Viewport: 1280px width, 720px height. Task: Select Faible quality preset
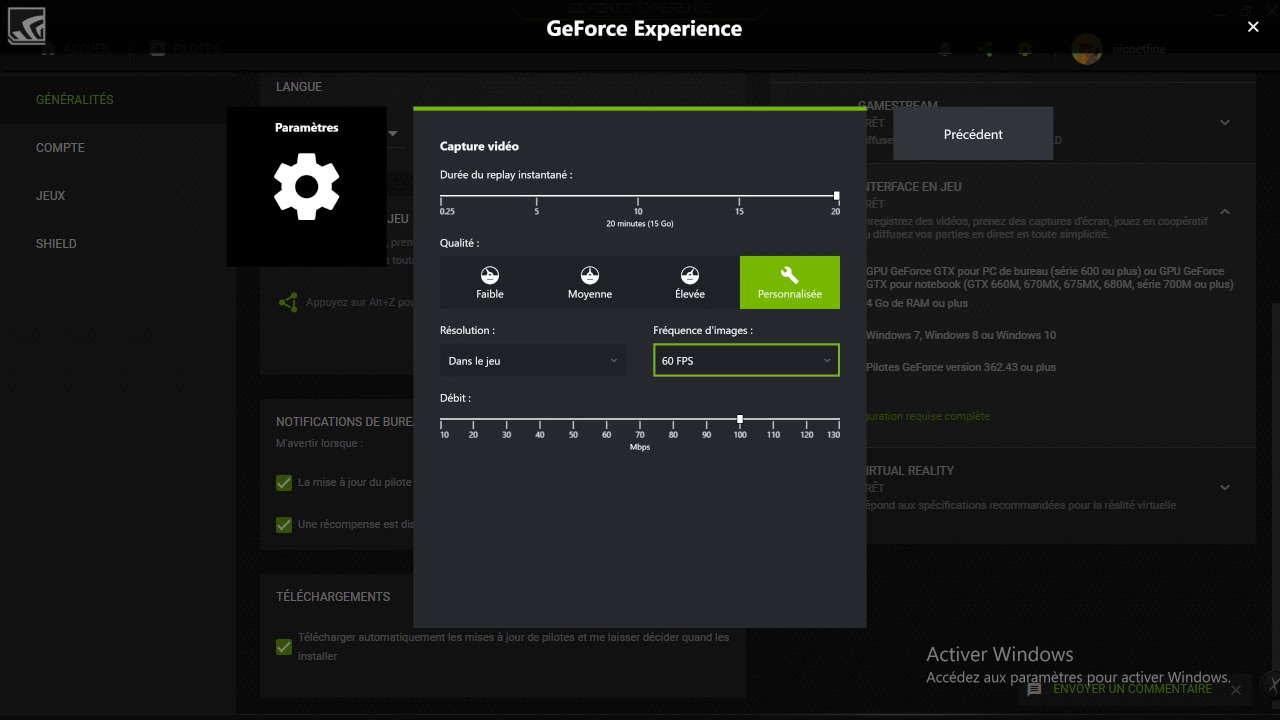coord(489,282)
